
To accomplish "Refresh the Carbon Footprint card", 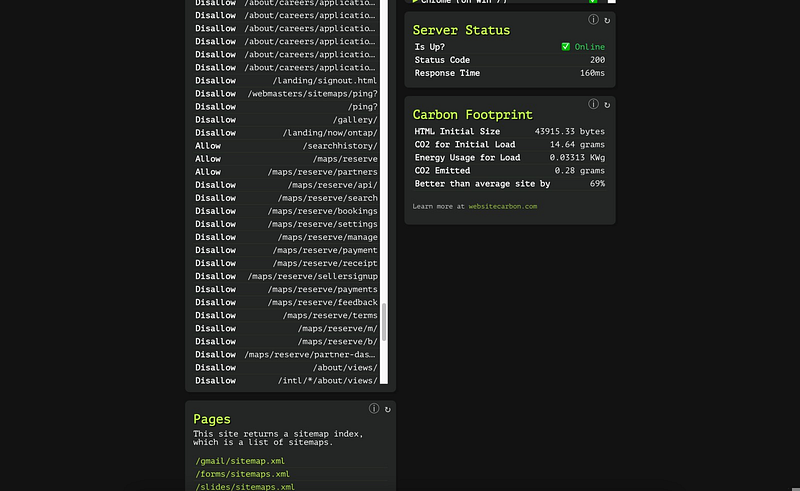I will [x=607, y=105].
